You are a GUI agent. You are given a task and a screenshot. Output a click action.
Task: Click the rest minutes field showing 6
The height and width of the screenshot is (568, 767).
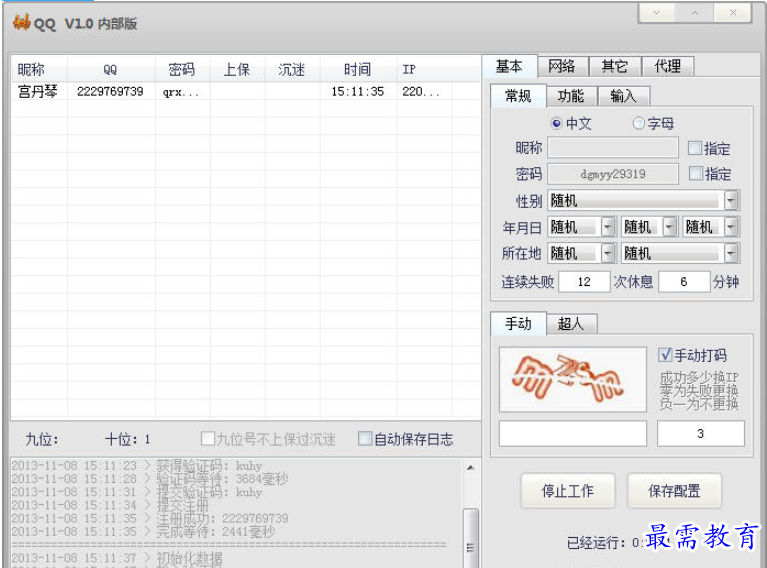[684, 282]
